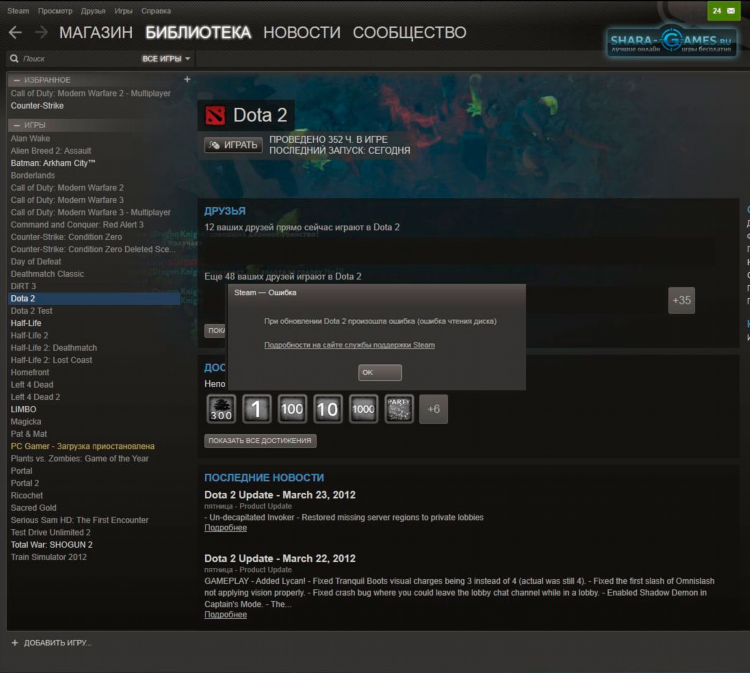Image resolution: width=750 pixels, height=673 pixels.
Task: Open the Справка menu
Action: coord(156,11)
